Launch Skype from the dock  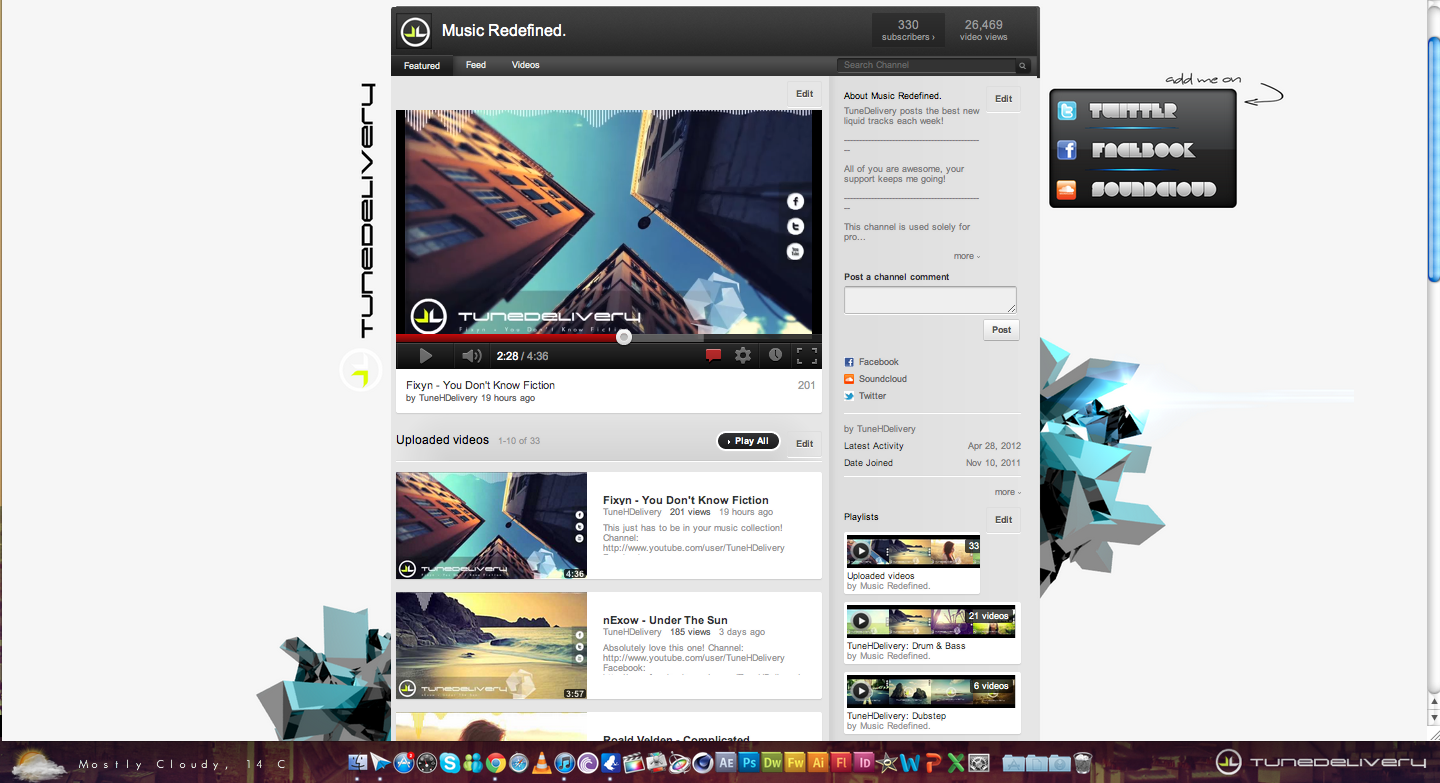point(450,763)
